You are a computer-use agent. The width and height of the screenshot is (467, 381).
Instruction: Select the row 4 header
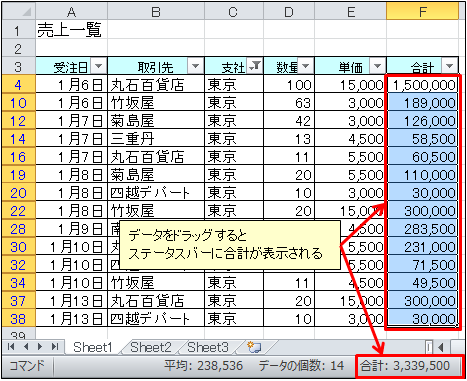18,84
